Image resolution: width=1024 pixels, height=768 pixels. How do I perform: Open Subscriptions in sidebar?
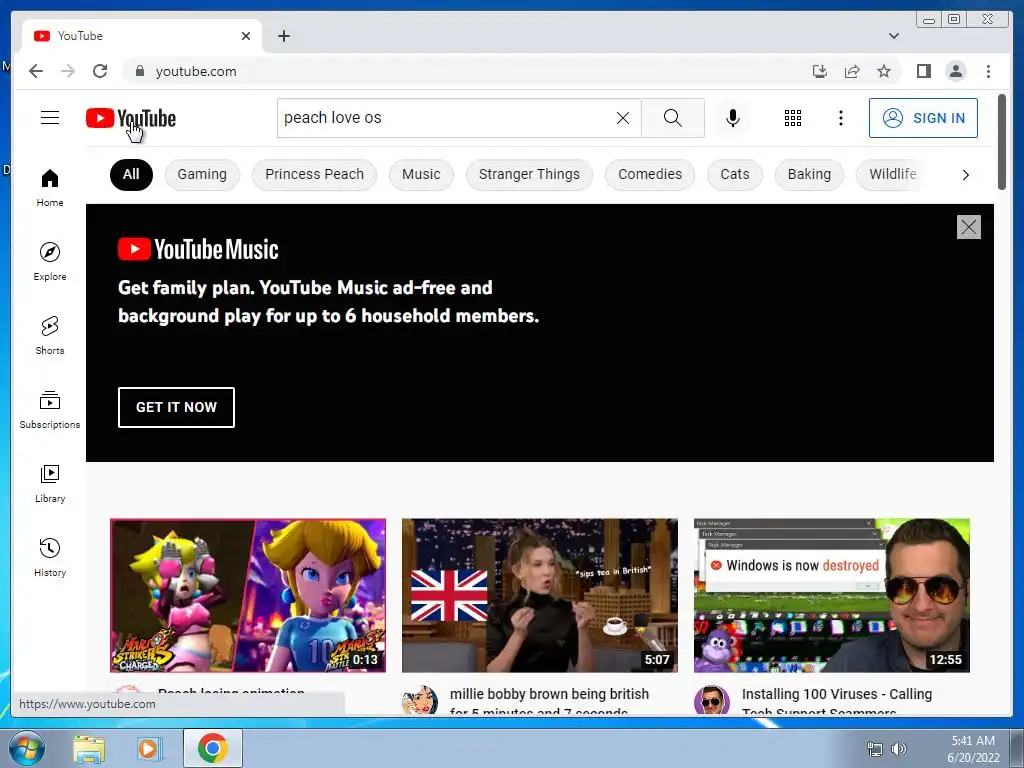click(50, 409)
